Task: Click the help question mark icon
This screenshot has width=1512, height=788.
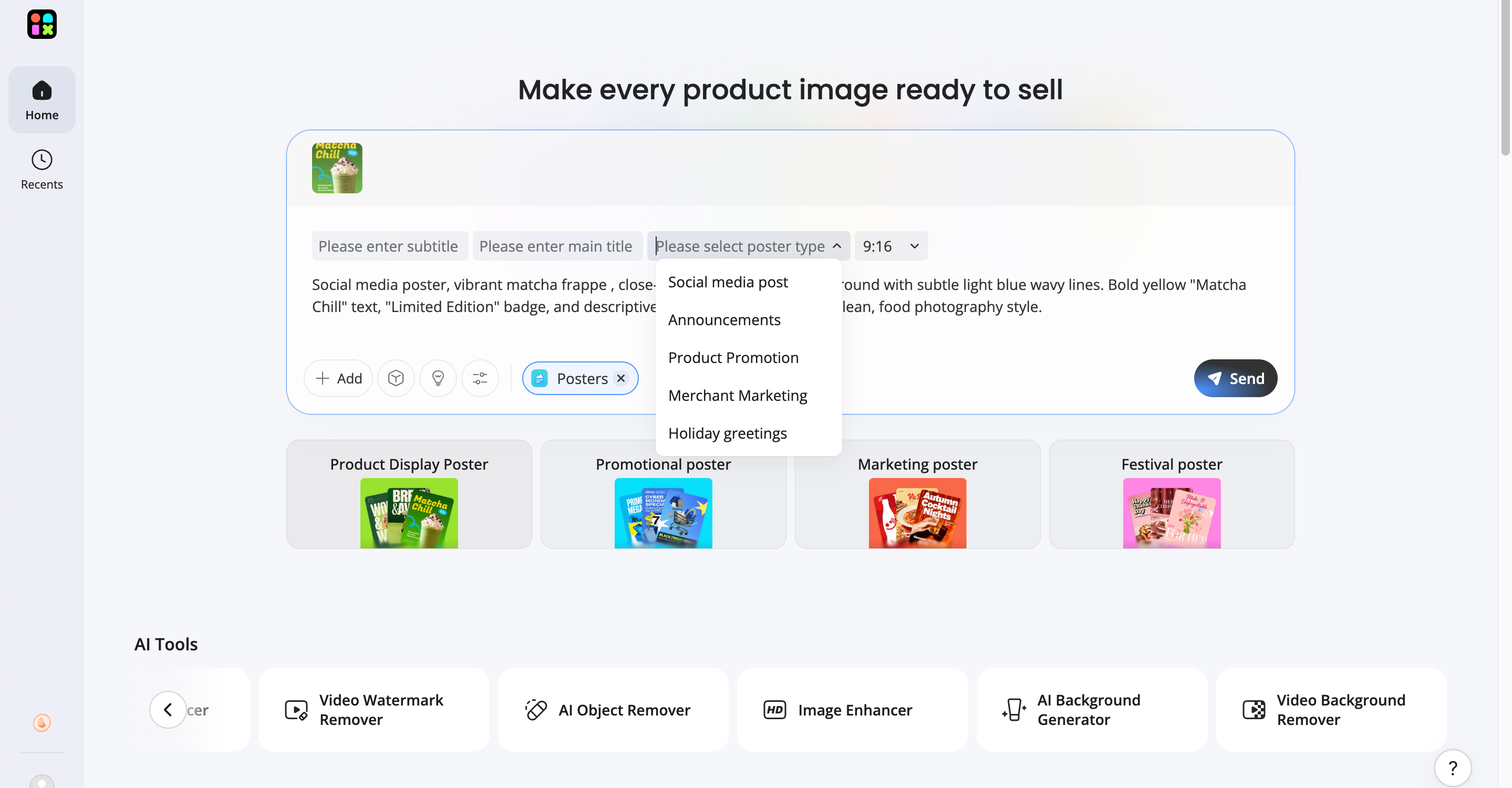Action: [1452, 768]
